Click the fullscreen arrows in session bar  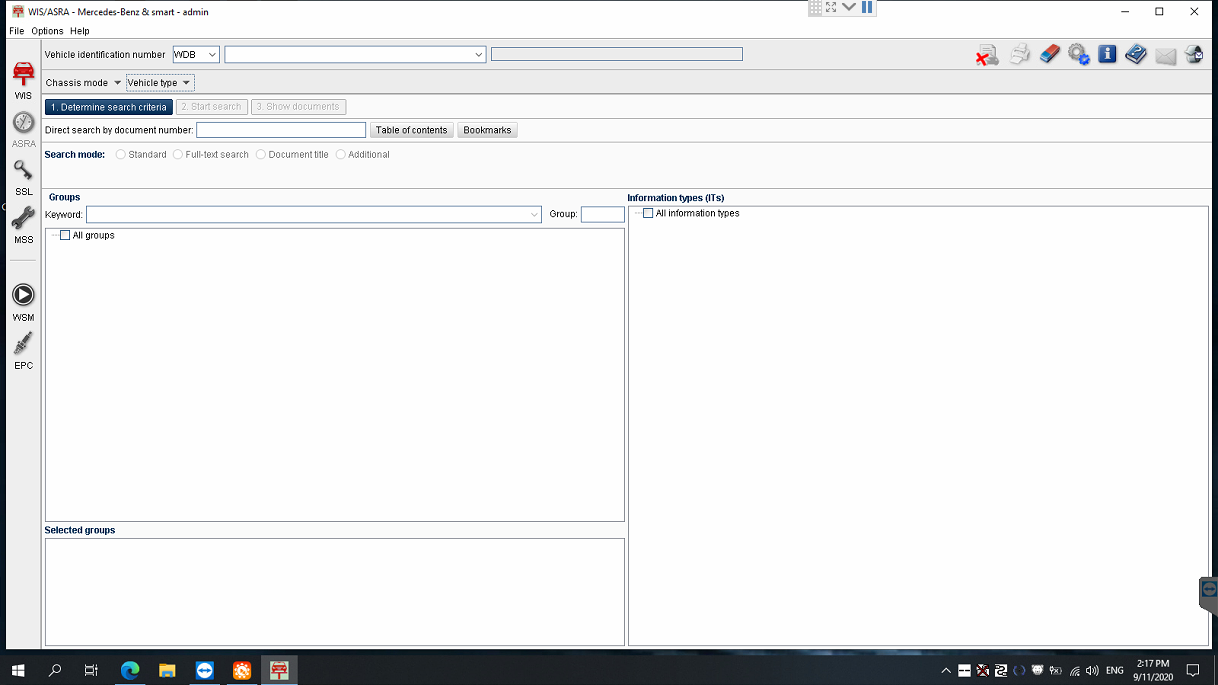click(831, 7)
